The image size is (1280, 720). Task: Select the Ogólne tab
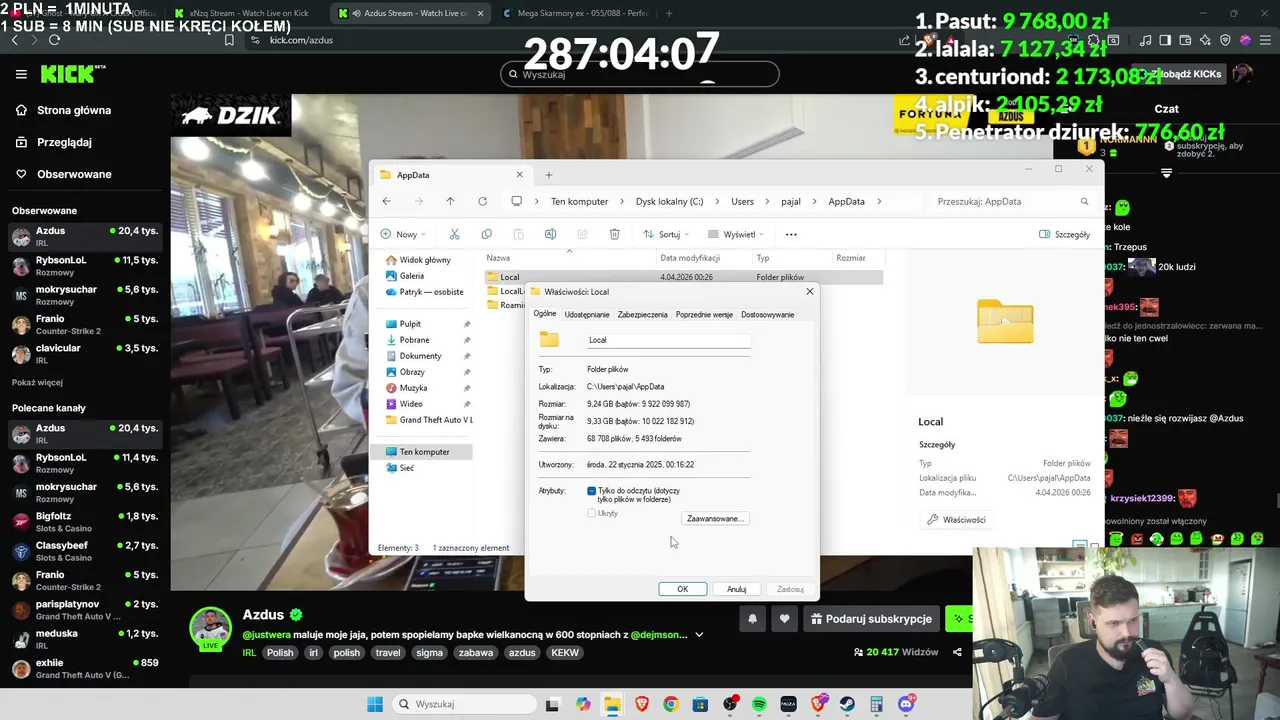point(545,313)
